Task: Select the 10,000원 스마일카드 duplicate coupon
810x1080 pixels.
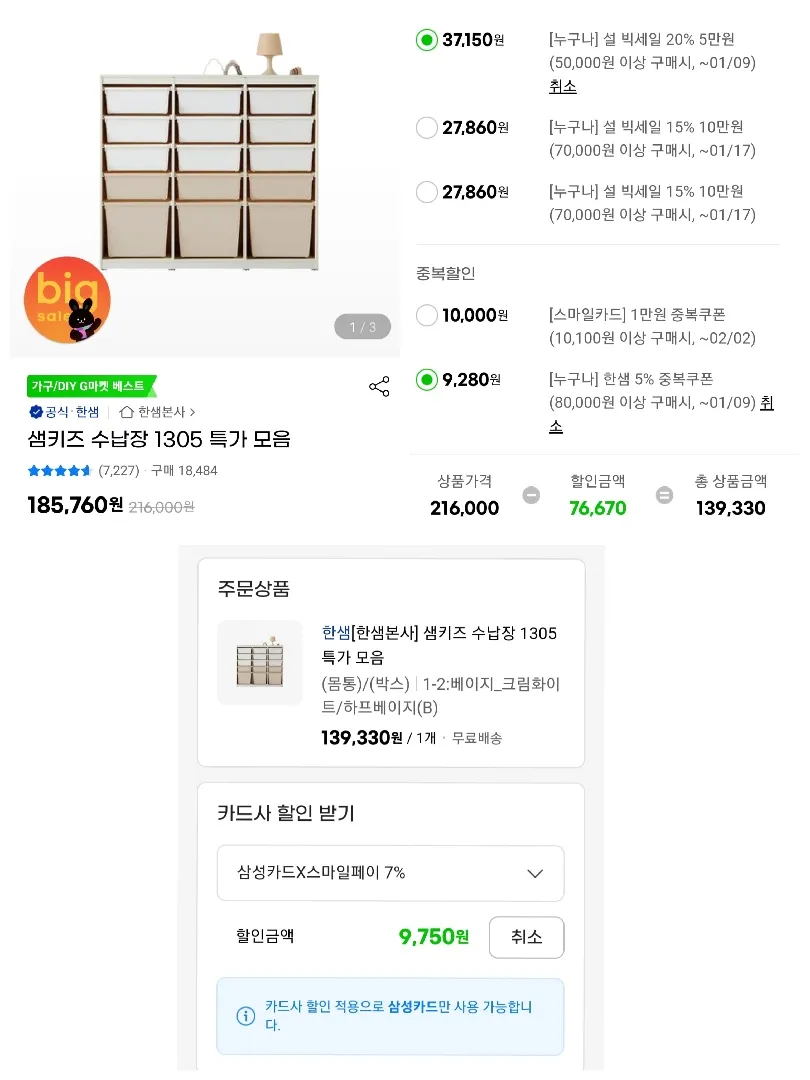Action: tap(427, 315)
